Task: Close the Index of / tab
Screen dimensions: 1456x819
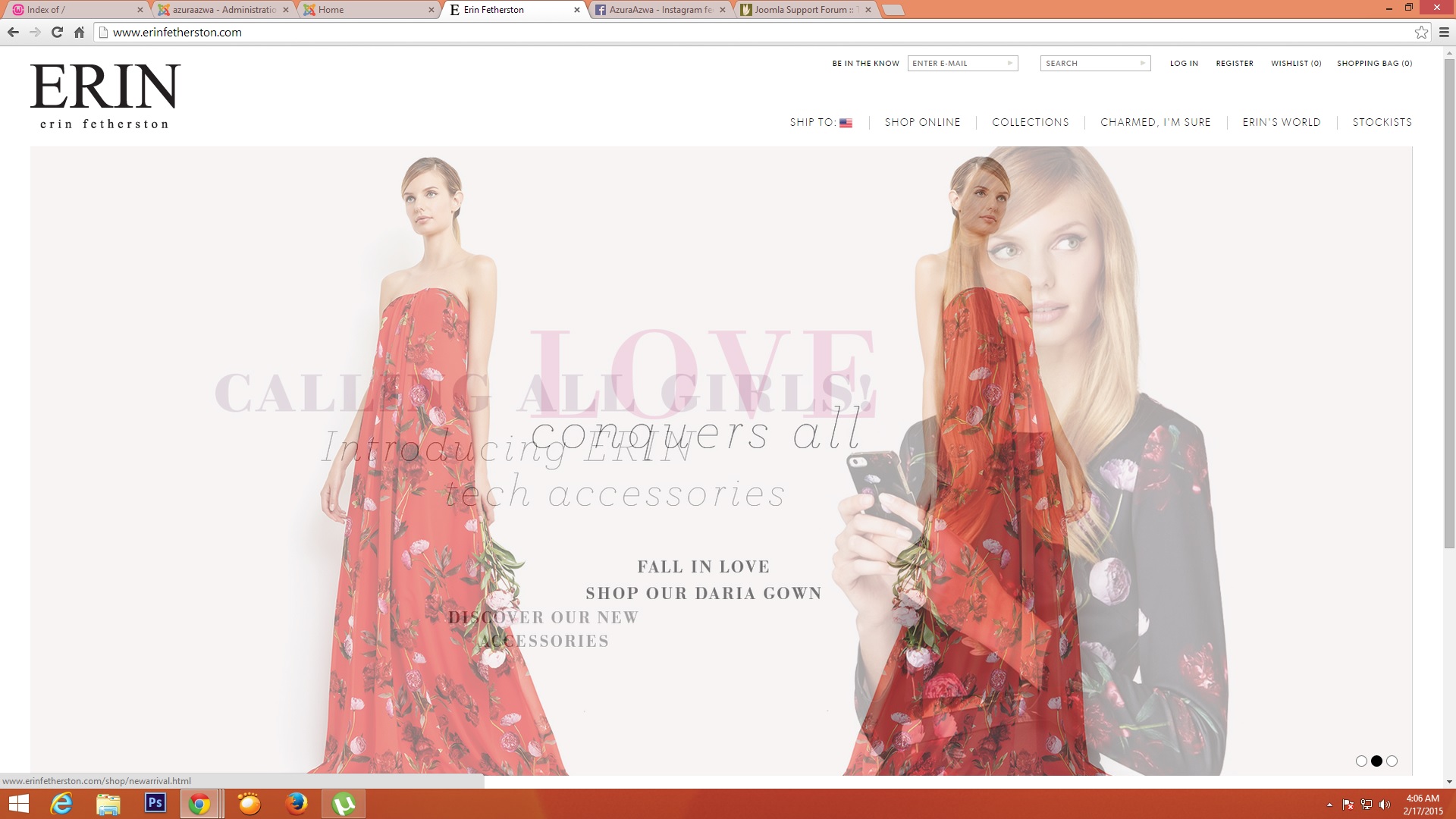Action: [140, 10]
